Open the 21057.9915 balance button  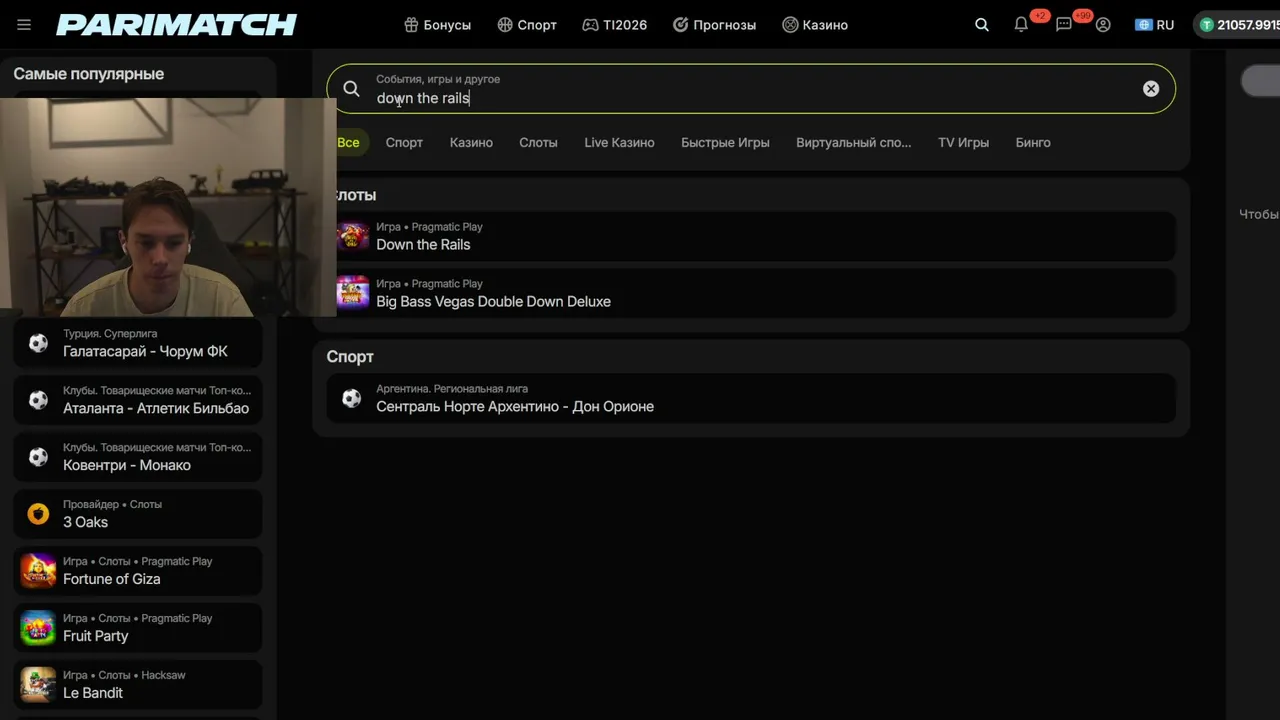click(x=1238, y=25)
